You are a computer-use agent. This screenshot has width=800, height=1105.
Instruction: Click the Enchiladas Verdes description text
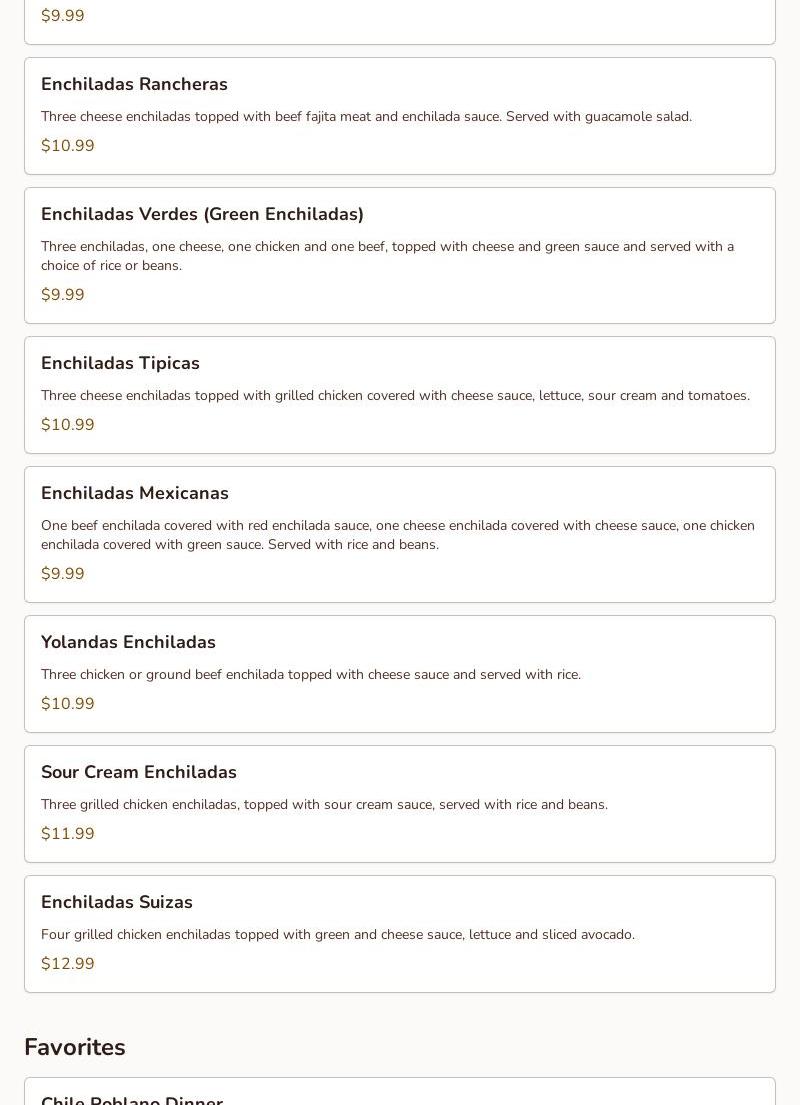point(387,255)
